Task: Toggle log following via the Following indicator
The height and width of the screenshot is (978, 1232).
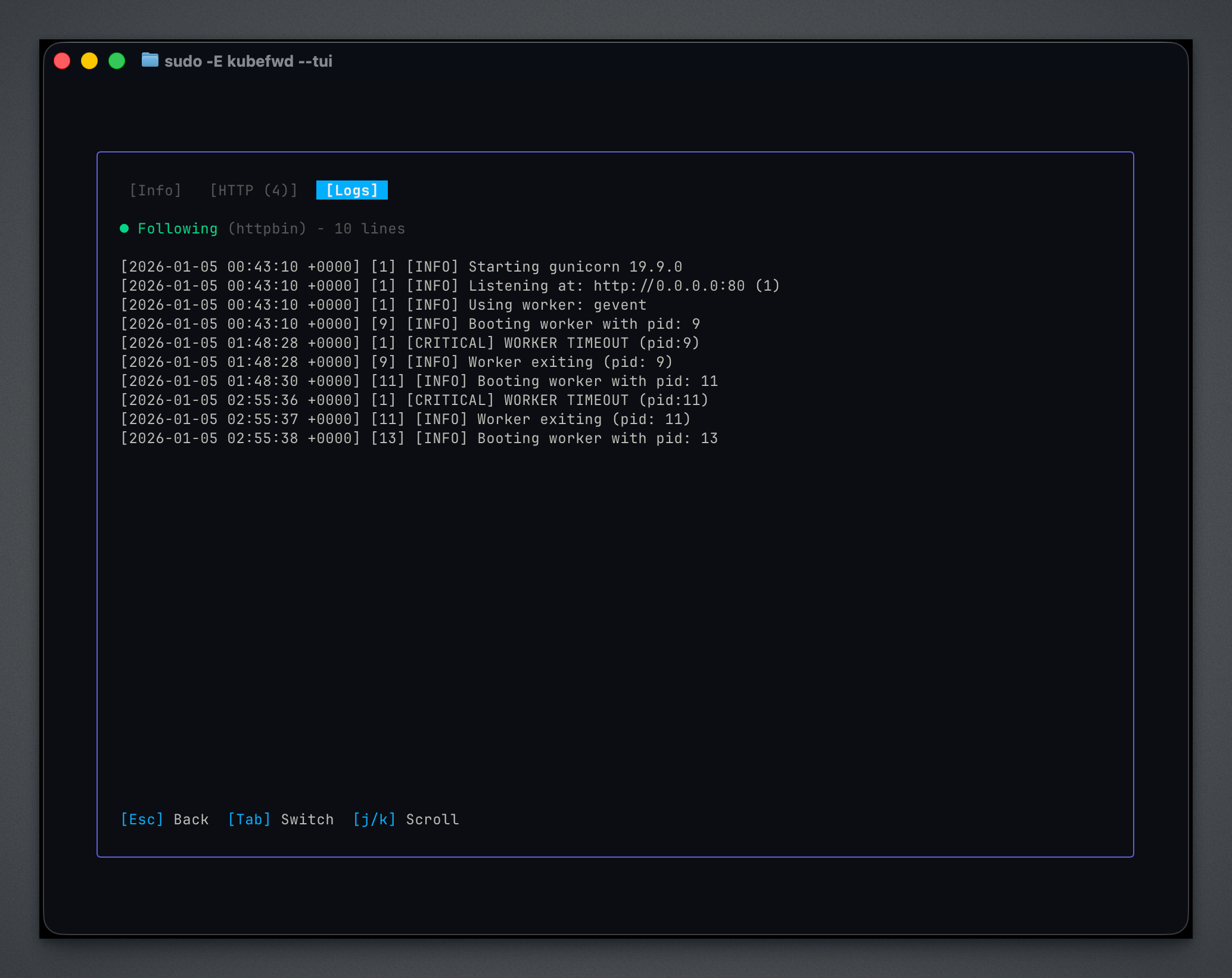Action: [178, 228]
